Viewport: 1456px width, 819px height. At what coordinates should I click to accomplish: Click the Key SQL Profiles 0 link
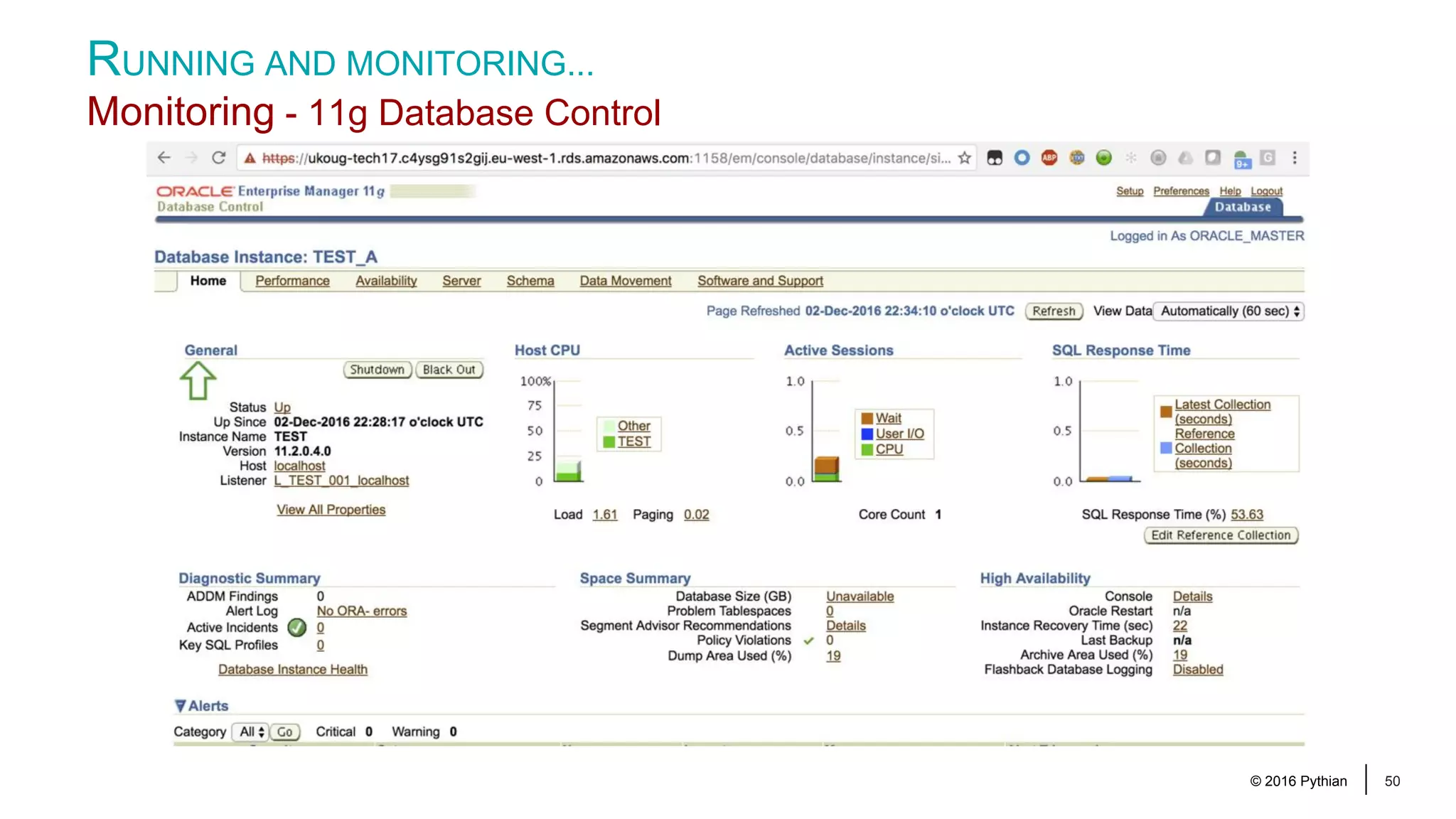pyautogui.click(x=321, y=646)
